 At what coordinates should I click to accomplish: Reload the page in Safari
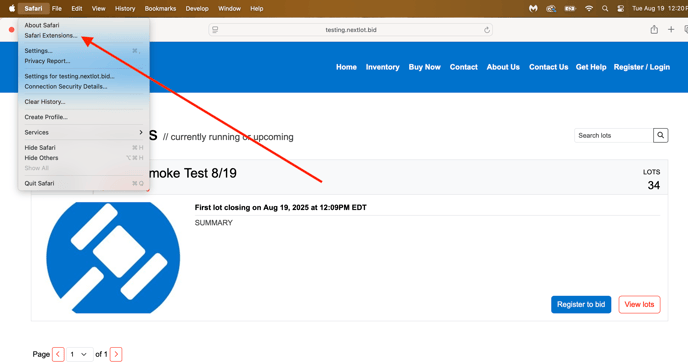coord(487,30)
